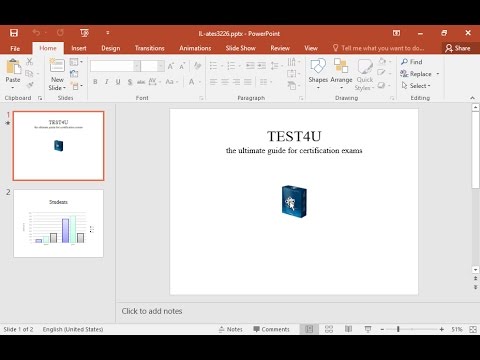The image size is (480, 360).
Task: Toggle Strikethrough formatting
Action: click(141, 82)
